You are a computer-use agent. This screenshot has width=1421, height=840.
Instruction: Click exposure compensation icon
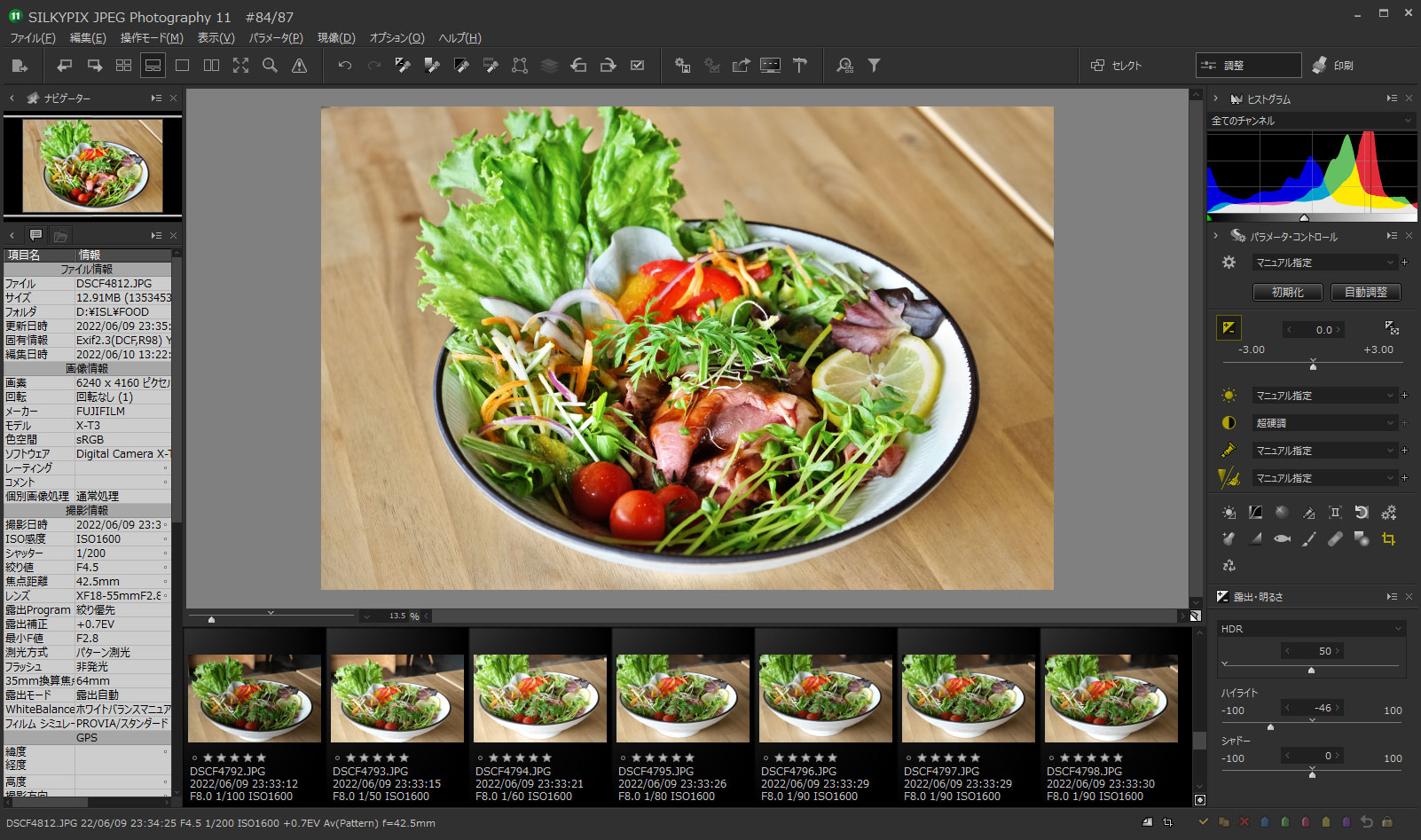[1229, 328]
